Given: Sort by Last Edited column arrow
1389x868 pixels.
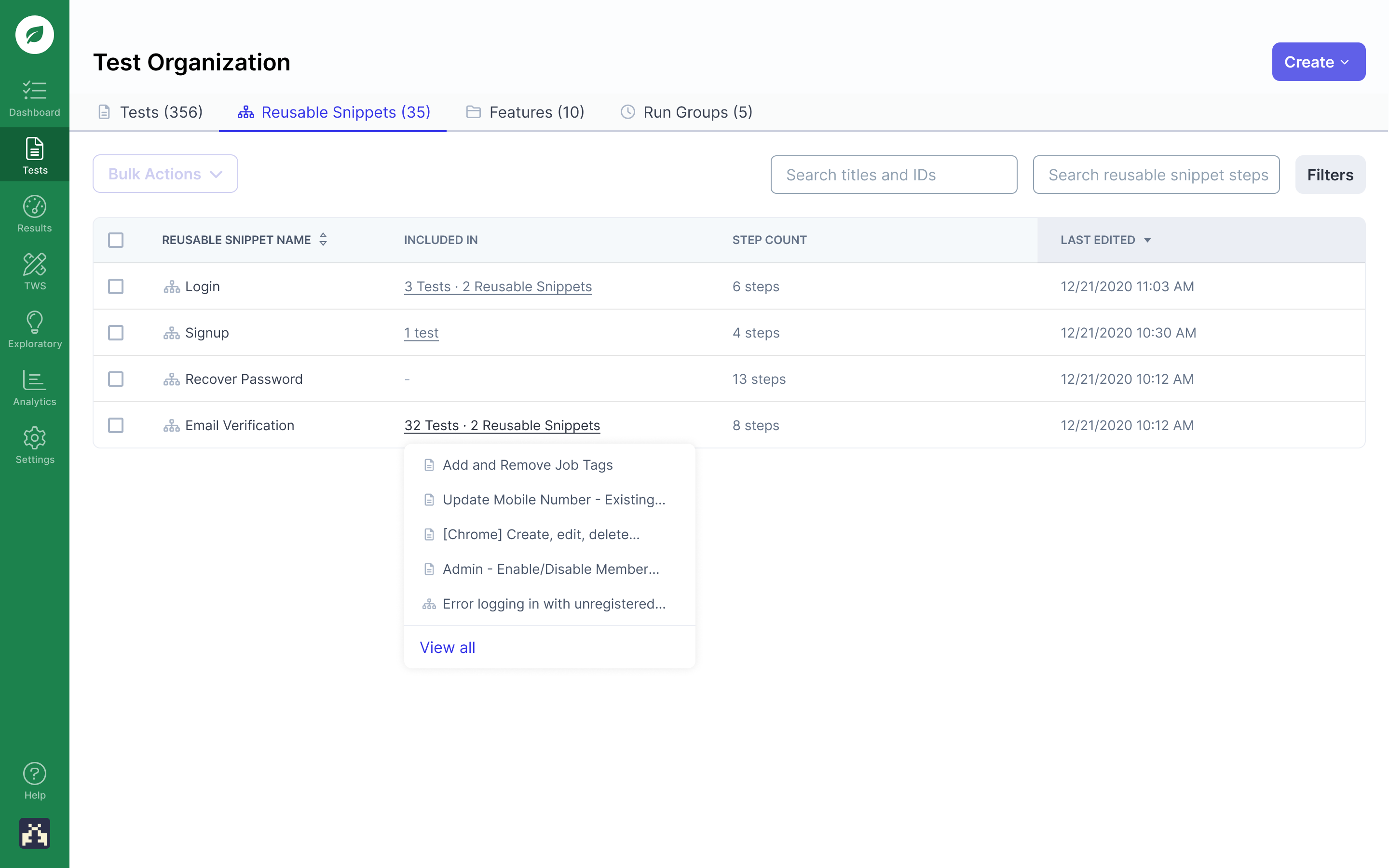Looking at the screenshot, I should (x=1147, y=240).
